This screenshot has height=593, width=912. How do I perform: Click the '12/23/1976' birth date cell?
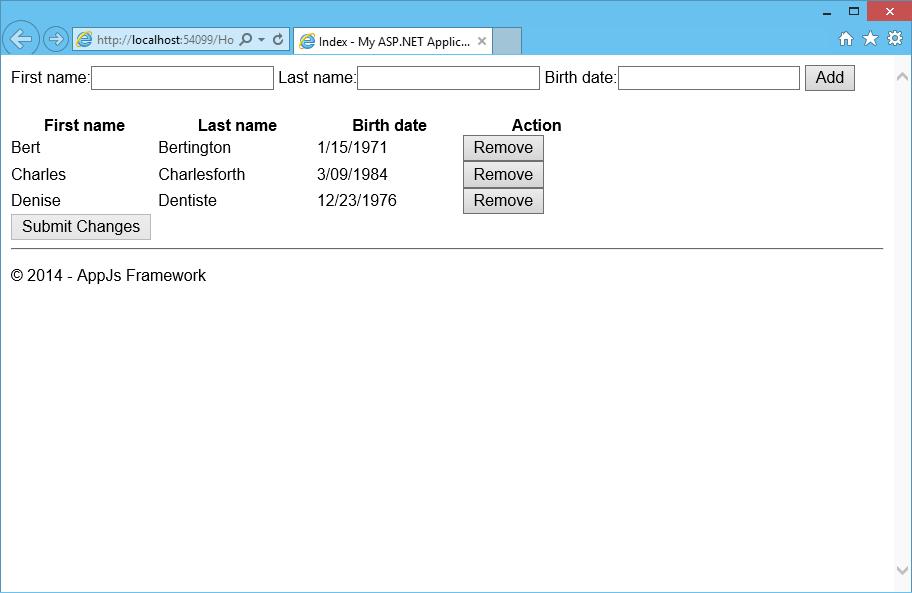coord(357,201)
